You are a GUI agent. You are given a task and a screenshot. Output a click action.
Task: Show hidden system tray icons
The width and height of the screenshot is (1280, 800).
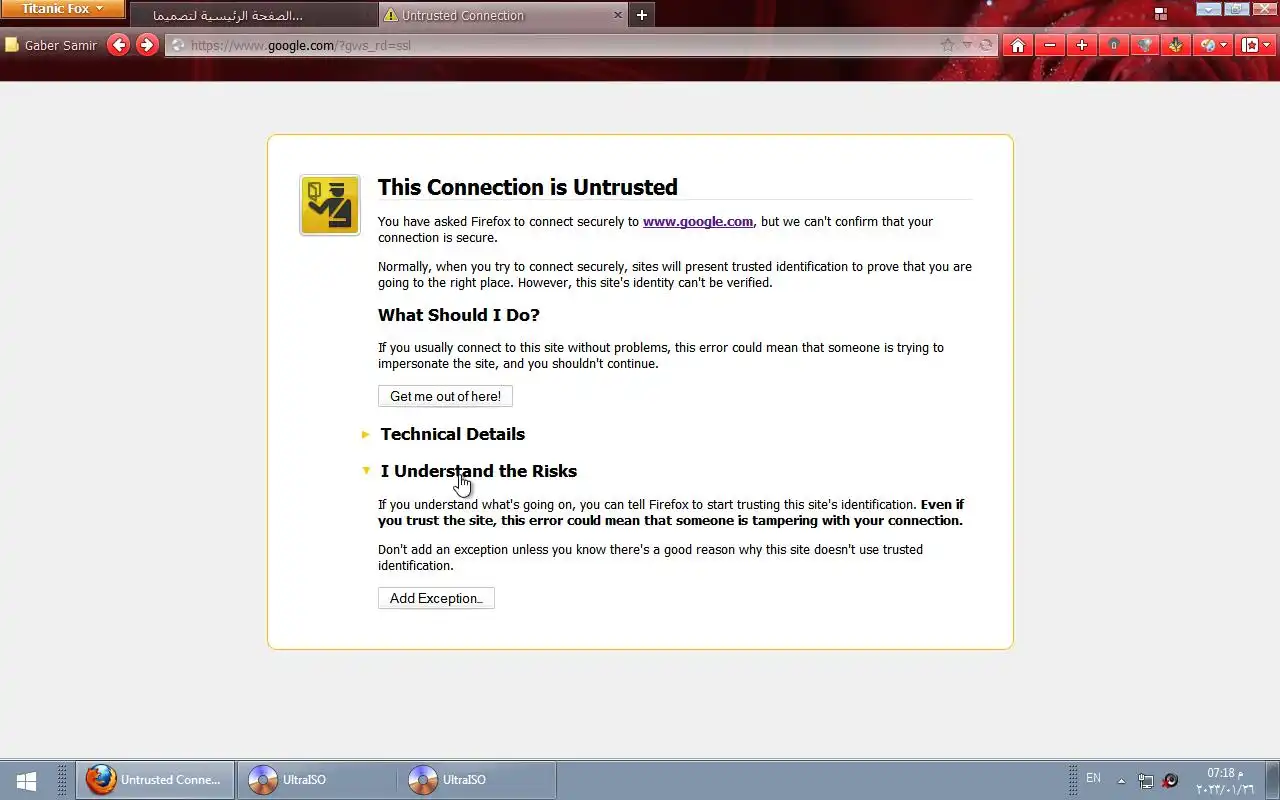[x=1121, y=781]
